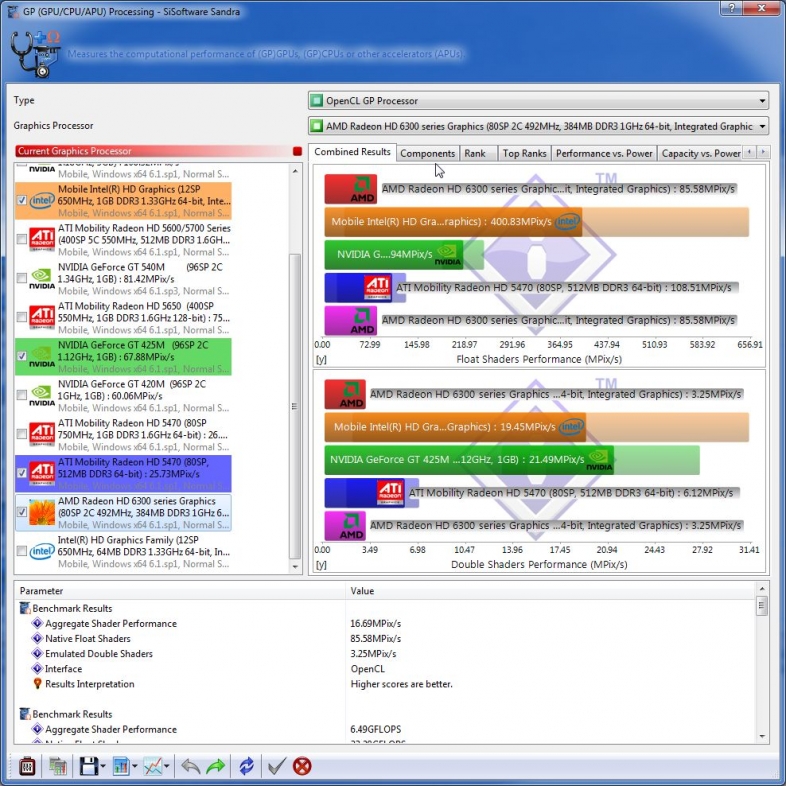The width and height of the screenshot is (786, 786).
Task: Select the Higher scores are better text
Action: pyautogui.click(x=401, y=684)
